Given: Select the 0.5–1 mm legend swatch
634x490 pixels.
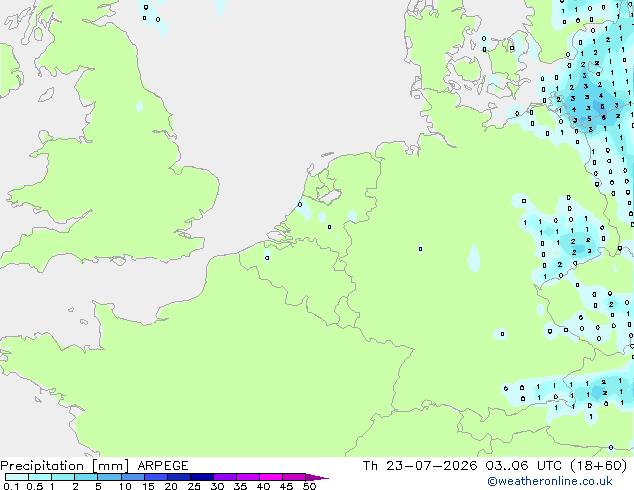Looking at the screenshot, I should click(40, 477).
